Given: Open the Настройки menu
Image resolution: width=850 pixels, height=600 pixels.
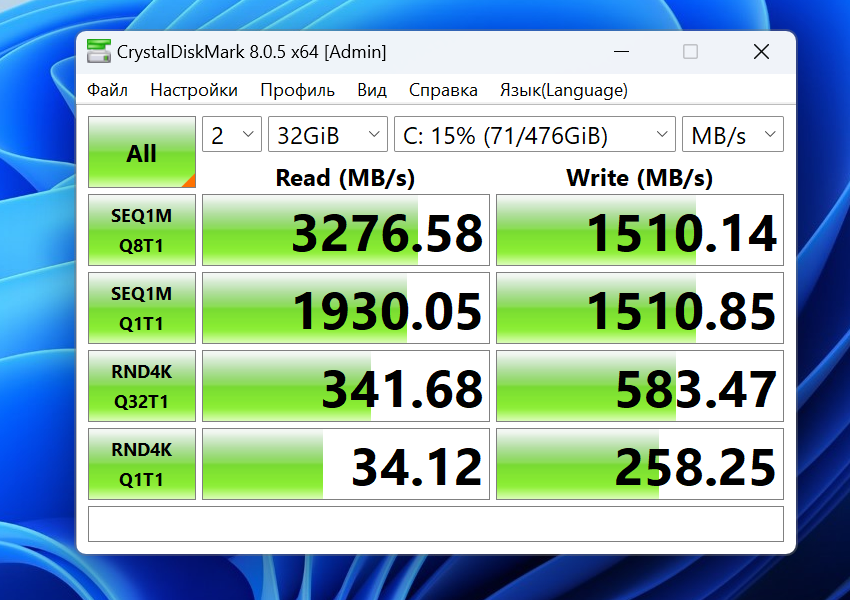Looking at the screenshot, I should pos(194,90).
